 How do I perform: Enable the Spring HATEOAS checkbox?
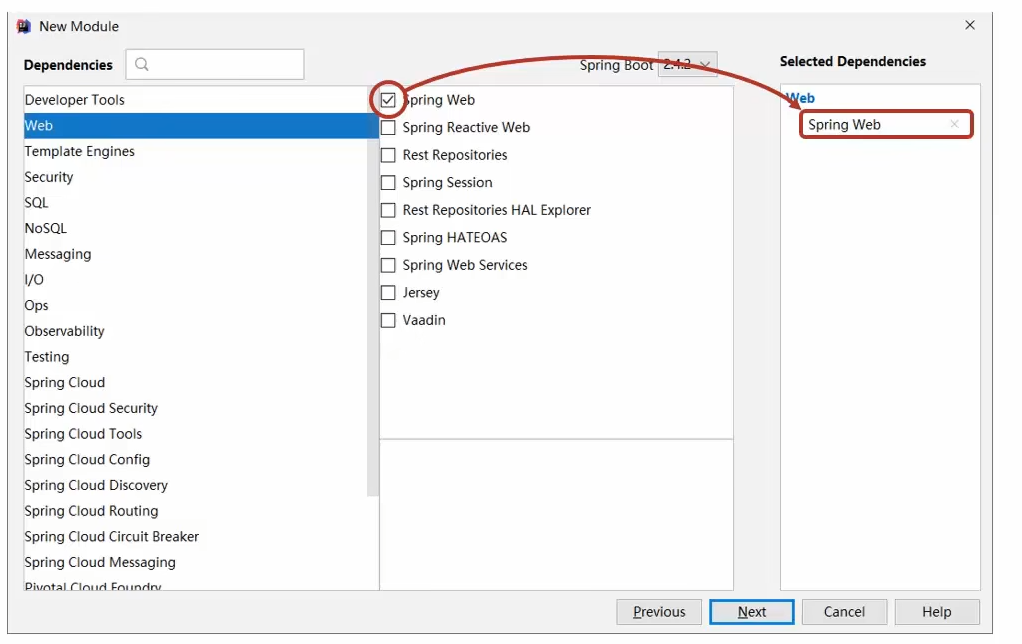pos(388,237)
